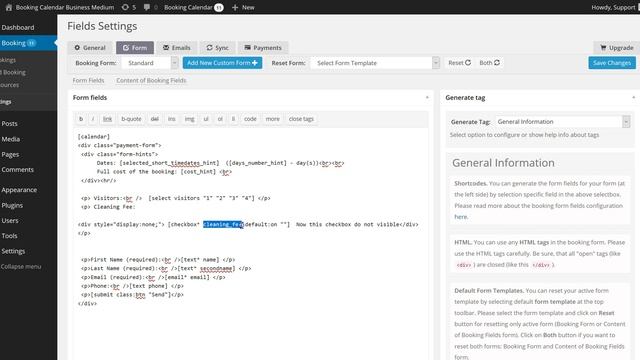Click the li quicktag button
The image size is (640, 360).
coord(233,119)
